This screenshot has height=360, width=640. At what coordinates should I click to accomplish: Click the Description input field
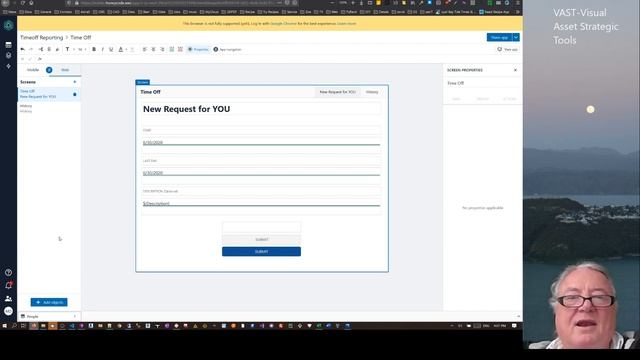pyautogui.click(x=261, y=203)
